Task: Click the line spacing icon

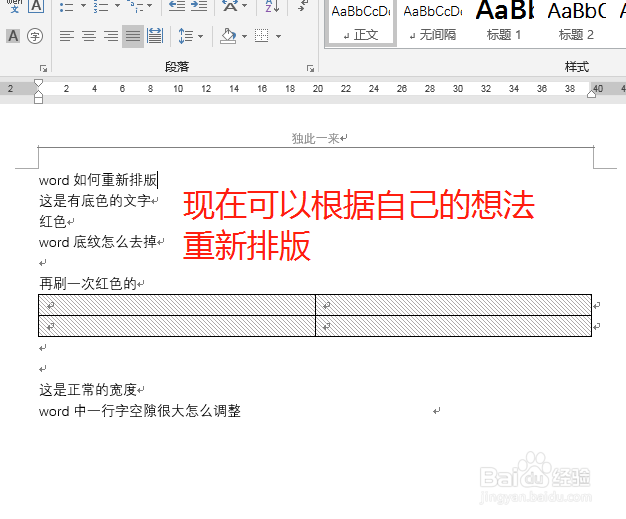Action: (x=186, y=36)
